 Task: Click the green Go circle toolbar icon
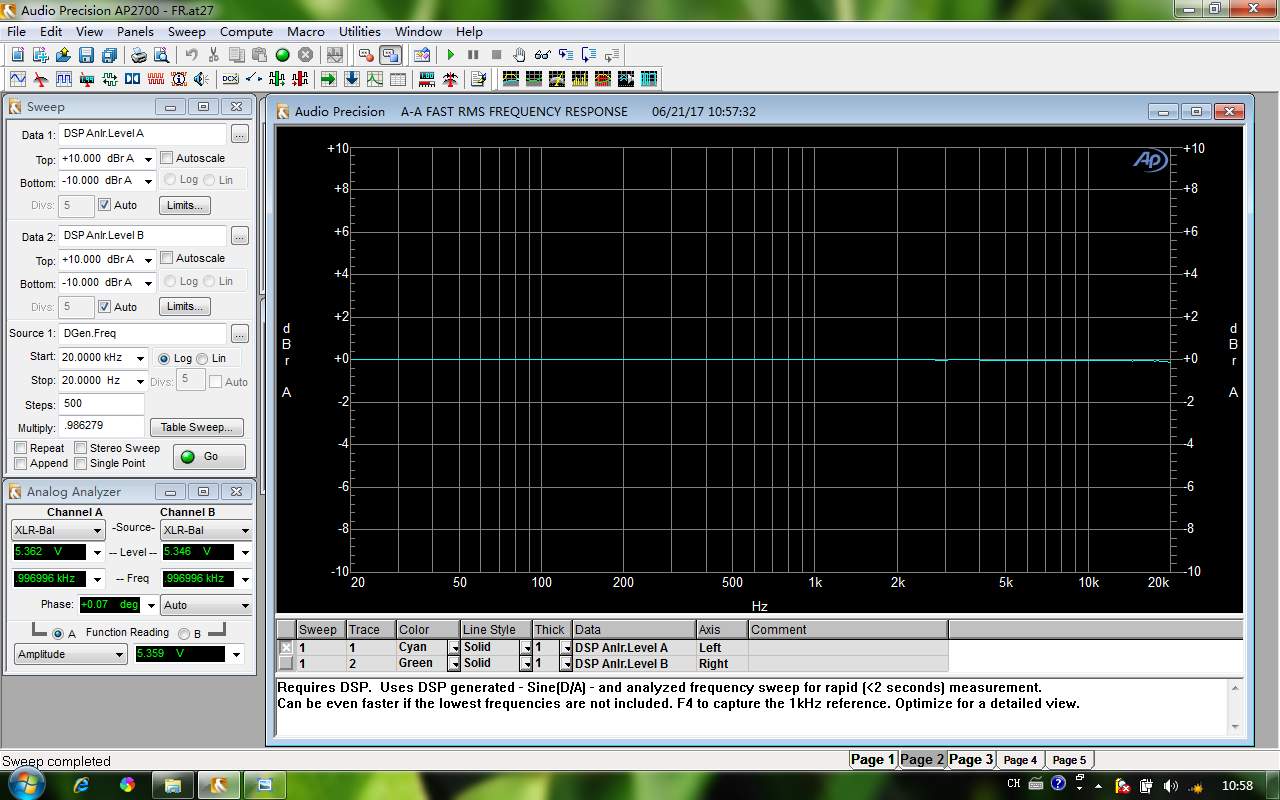282,55
